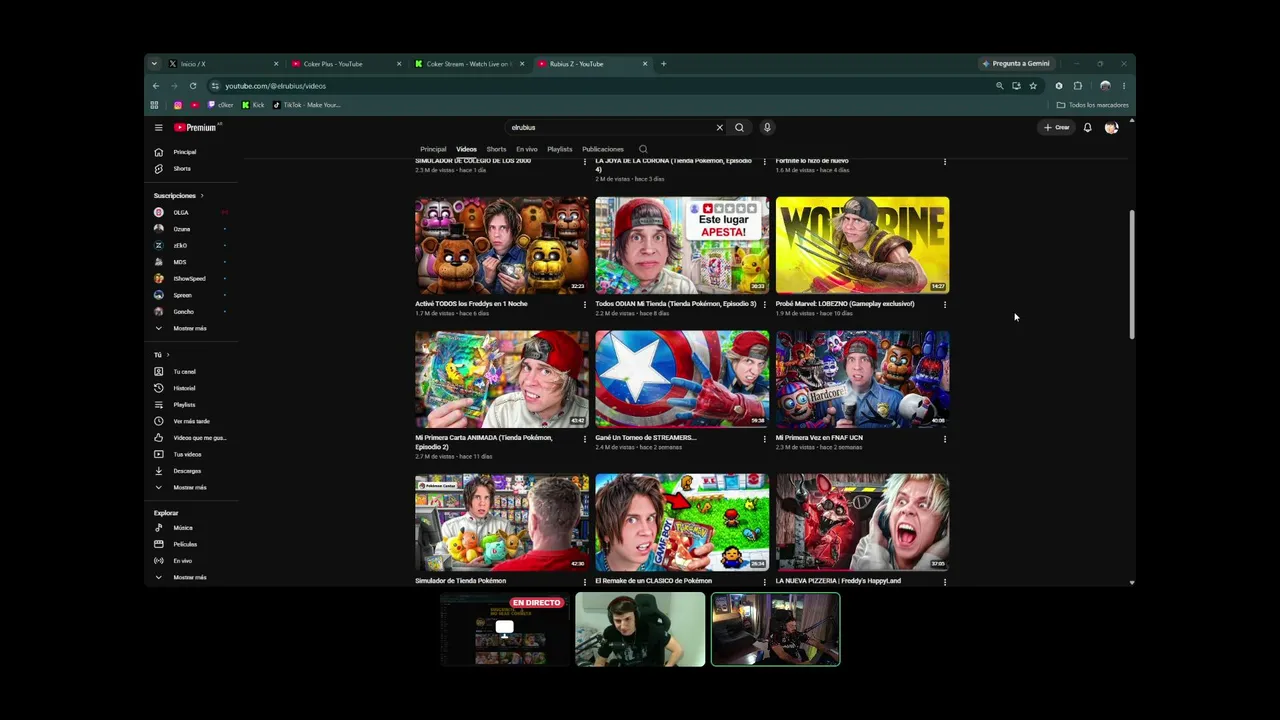
Task: Open the Instagram bookmark
Action: (x=178, y=105)
